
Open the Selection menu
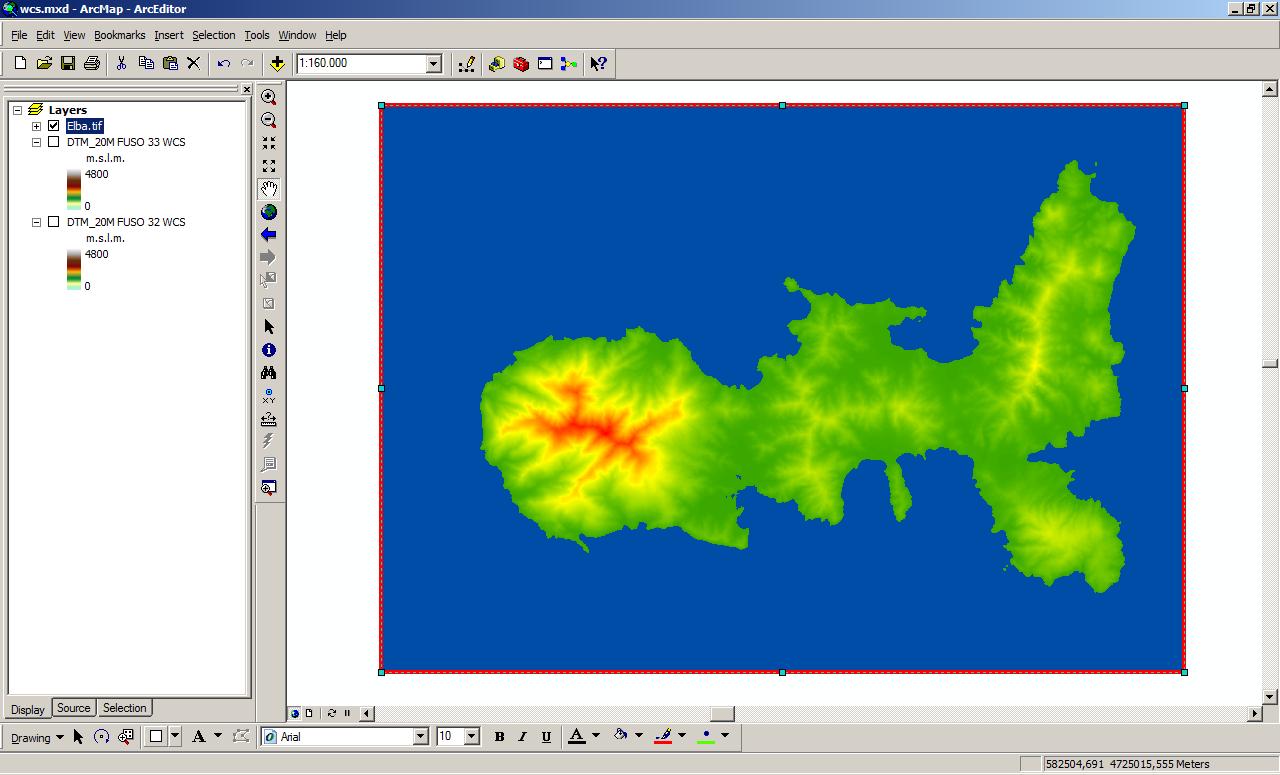(x=213, y=35)
